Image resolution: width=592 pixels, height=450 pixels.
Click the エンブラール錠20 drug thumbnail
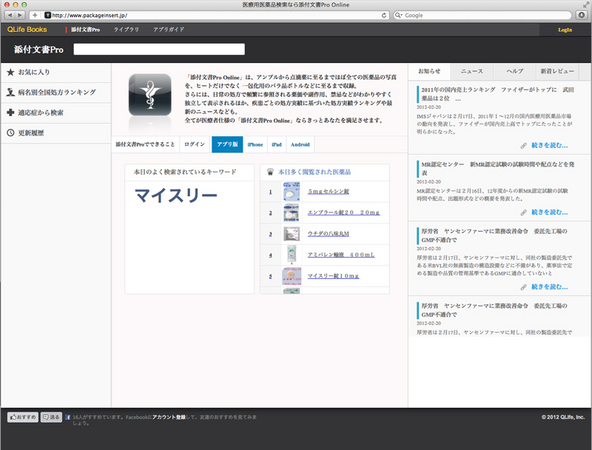(291, 213)
